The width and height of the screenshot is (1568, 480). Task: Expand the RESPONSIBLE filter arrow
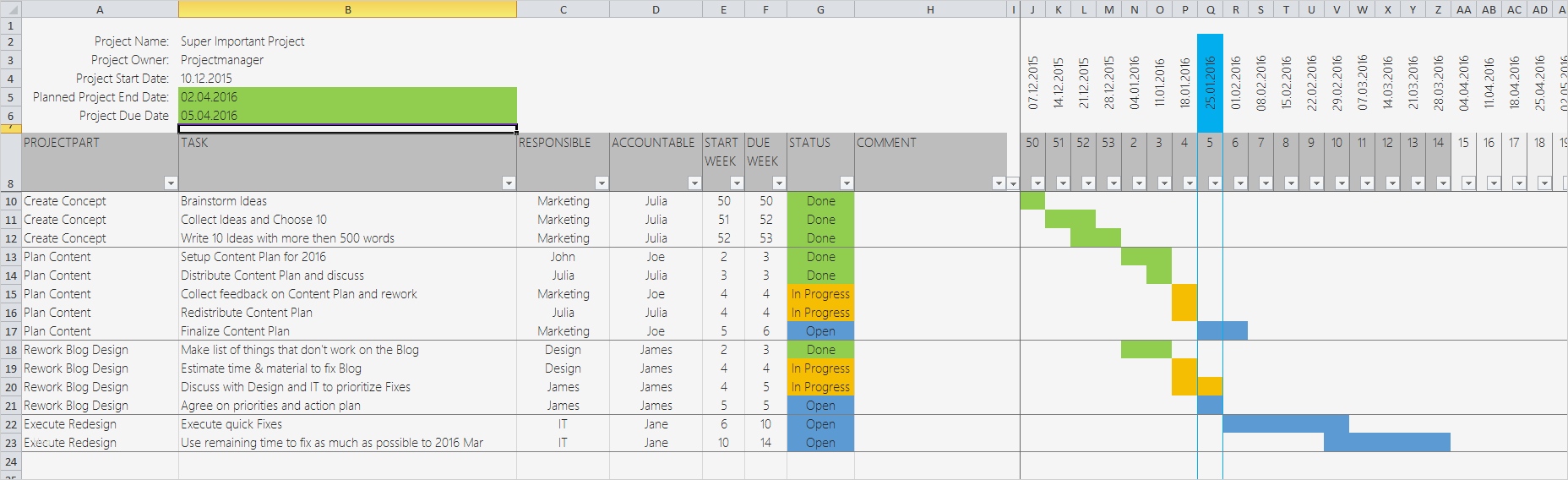[x=602, y=183]
